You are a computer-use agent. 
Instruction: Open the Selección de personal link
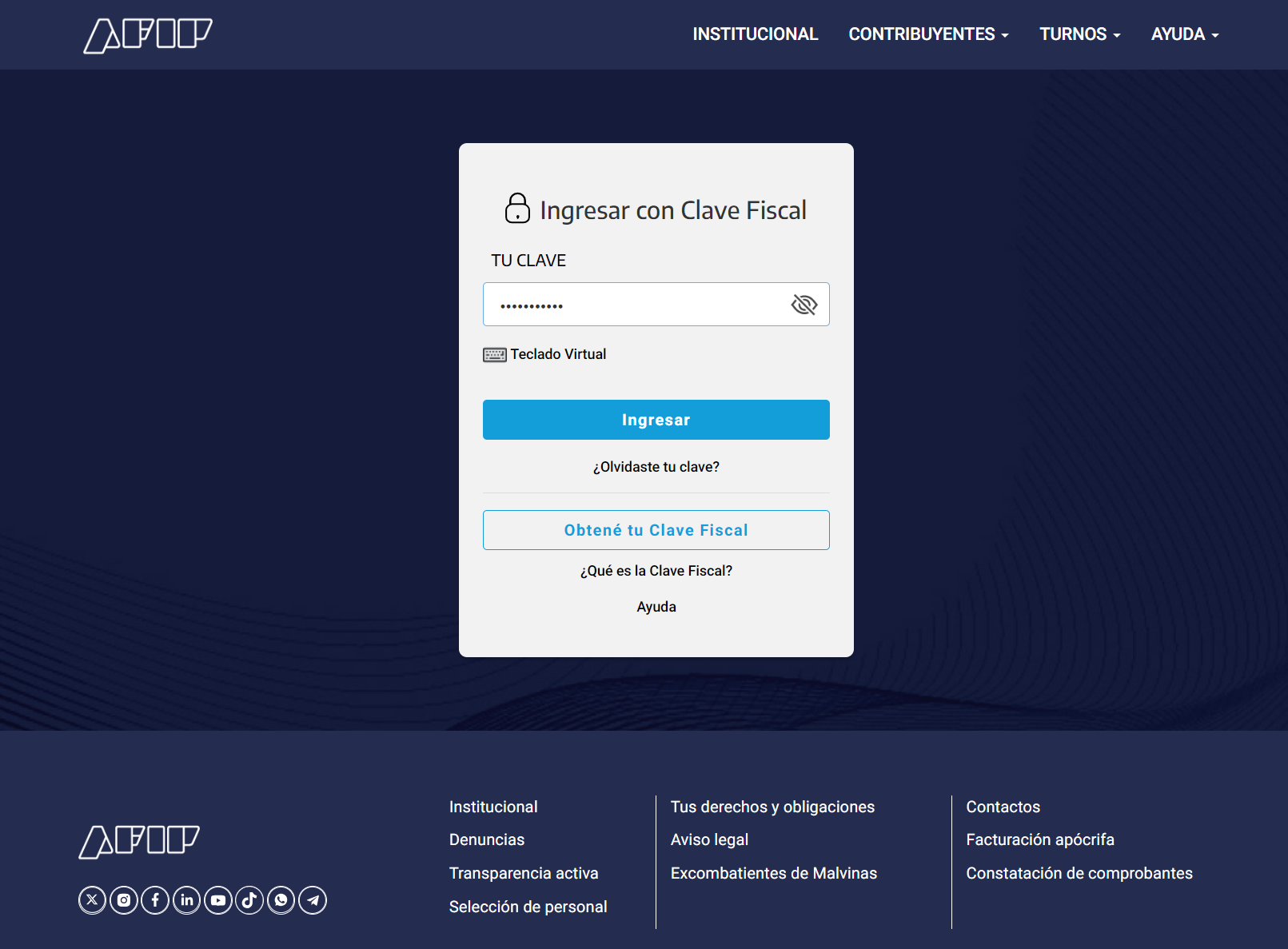click(x=528, y=907)
